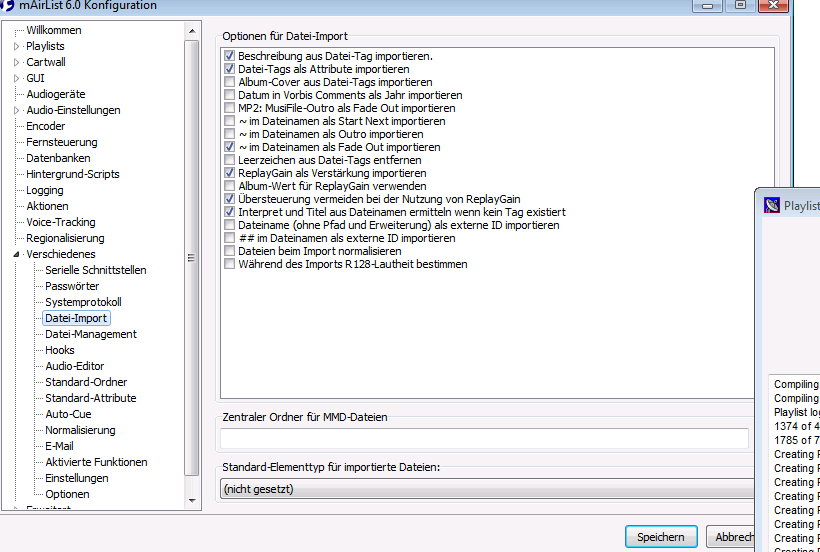Image resolution: width=820 pixels, height=552 pixels.
Task: Click the Zentraler Ordner für MMD-Dateien field
Action: (x=484, y=438)
